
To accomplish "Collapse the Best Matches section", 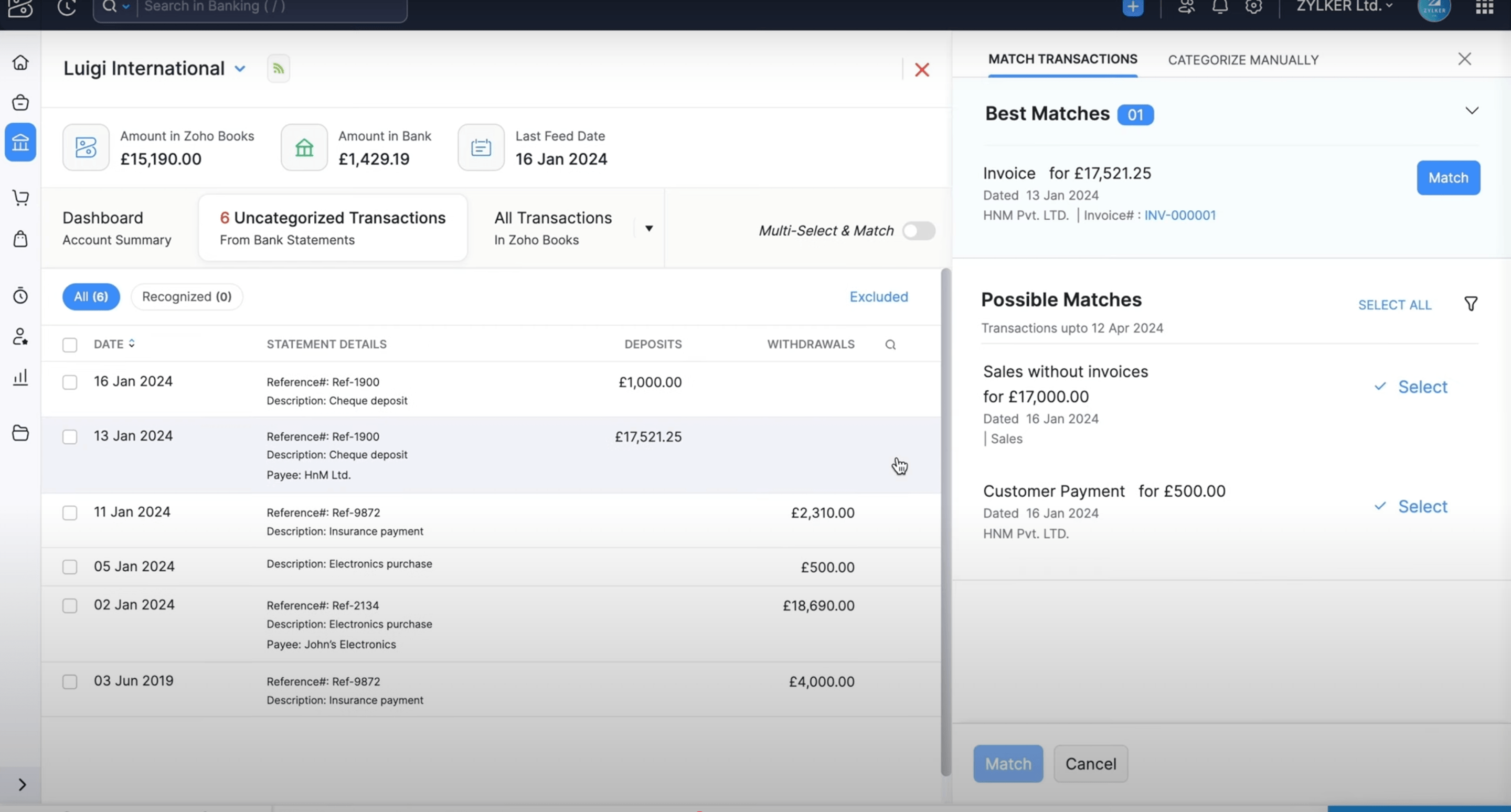I will tap(1472, 111).
